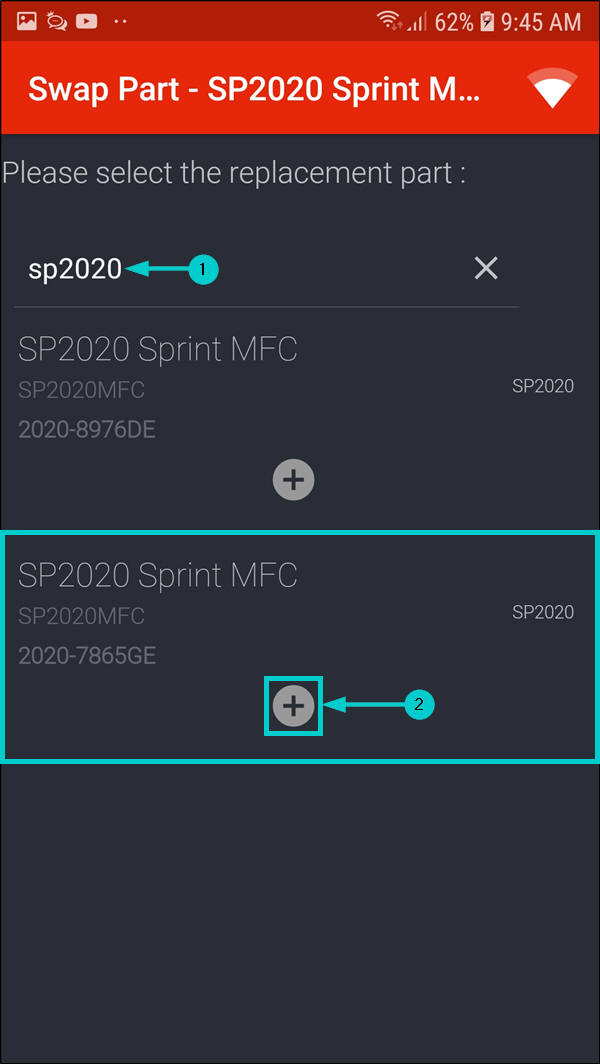Open the chat notification icon
Image resolution: width=600 pixels, height=1064 pixels.
57,21
